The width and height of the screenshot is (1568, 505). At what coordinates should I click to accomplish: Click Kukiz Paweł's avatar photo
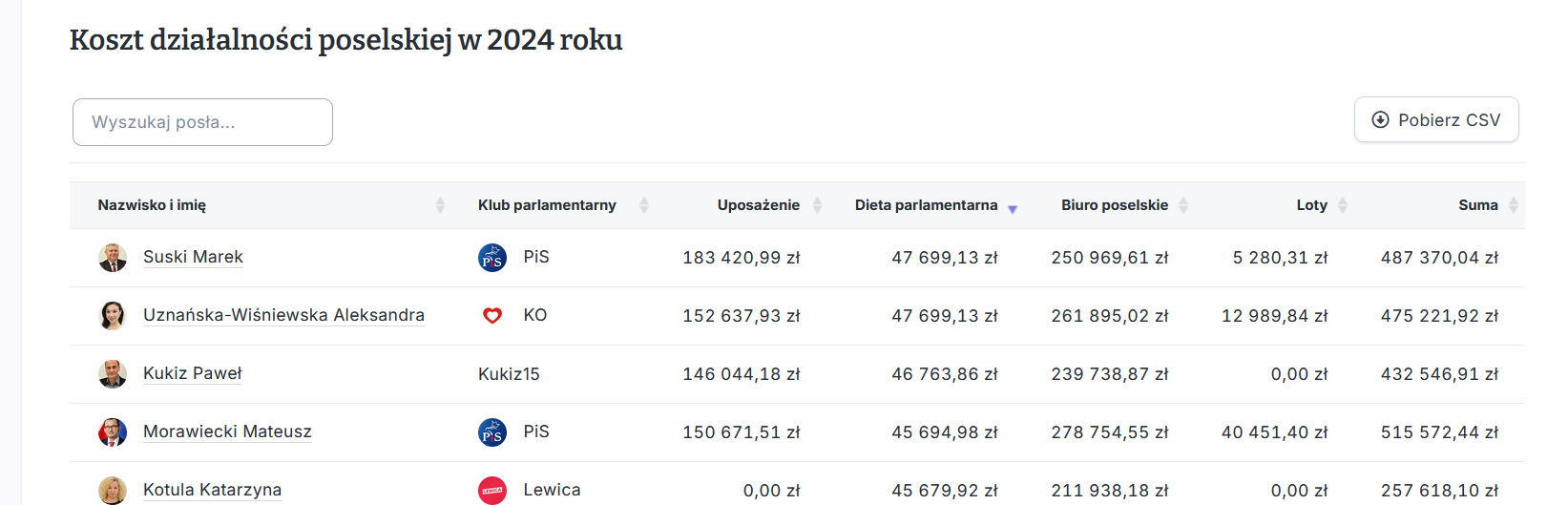(x=113, y=374)
